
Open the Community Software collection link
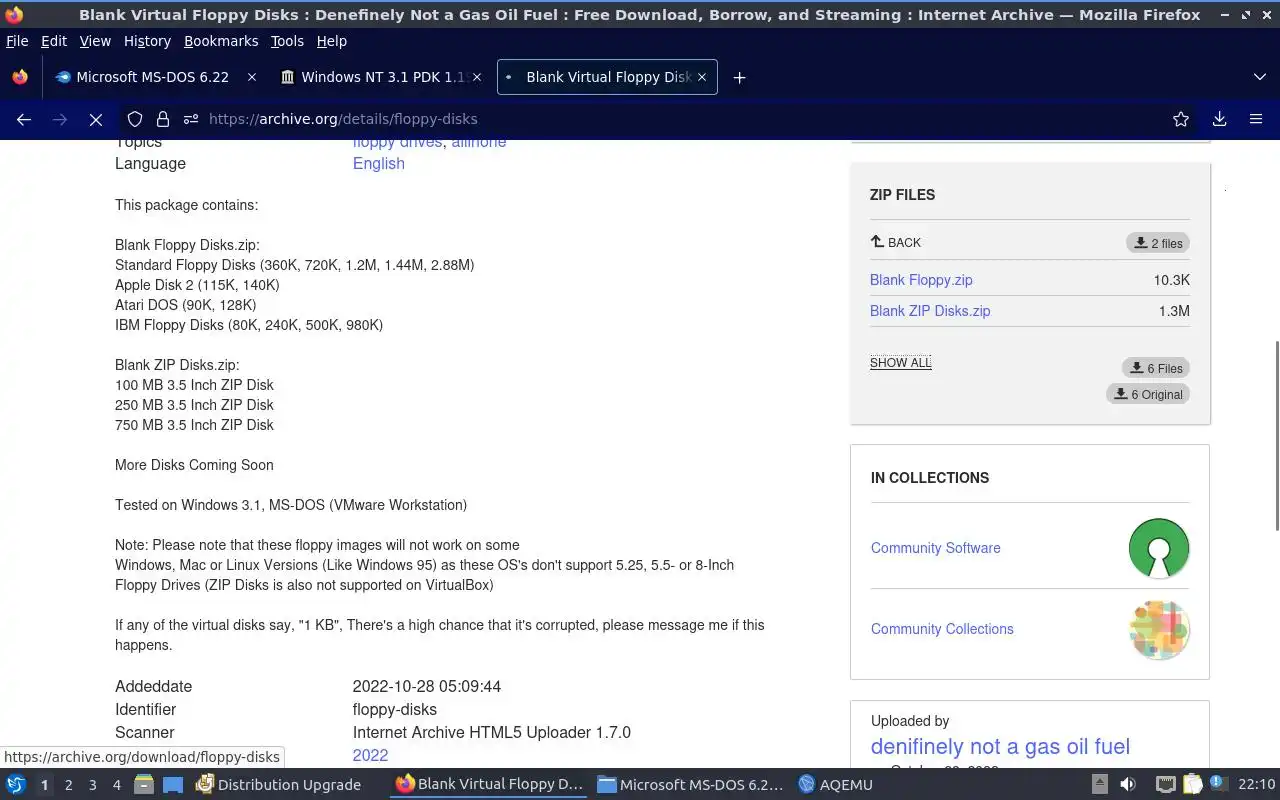tap(936, 548)
